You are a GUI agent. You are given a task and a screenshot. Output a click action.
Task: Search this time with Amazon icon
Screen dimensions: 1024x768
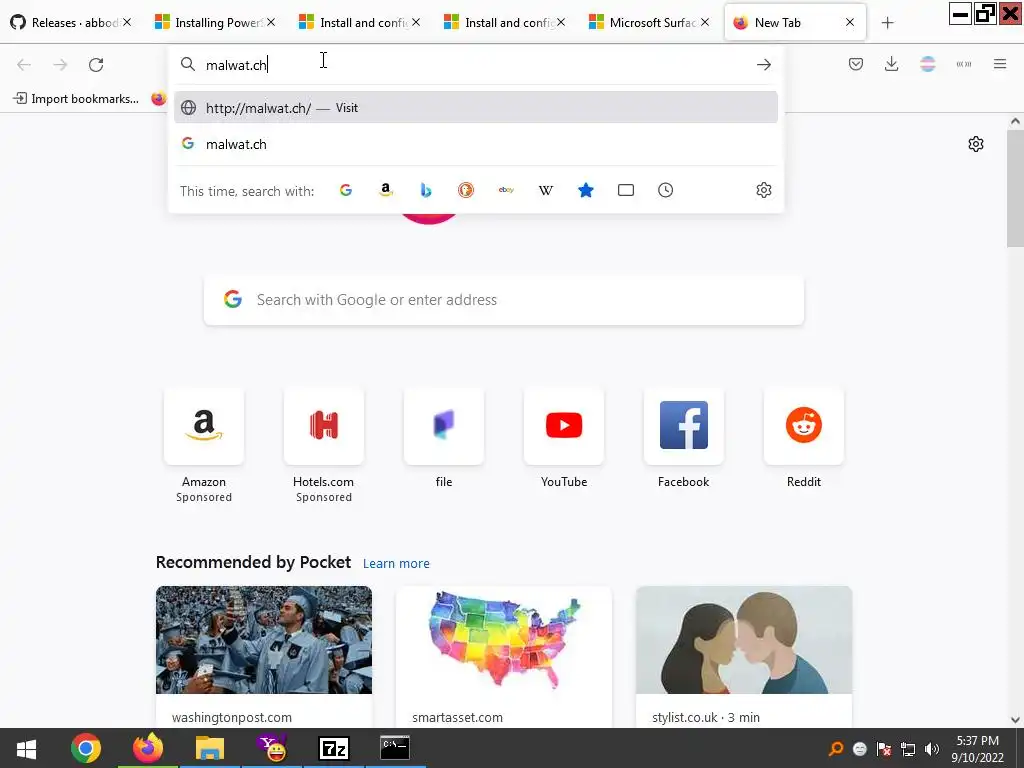(x=386, y=190)
